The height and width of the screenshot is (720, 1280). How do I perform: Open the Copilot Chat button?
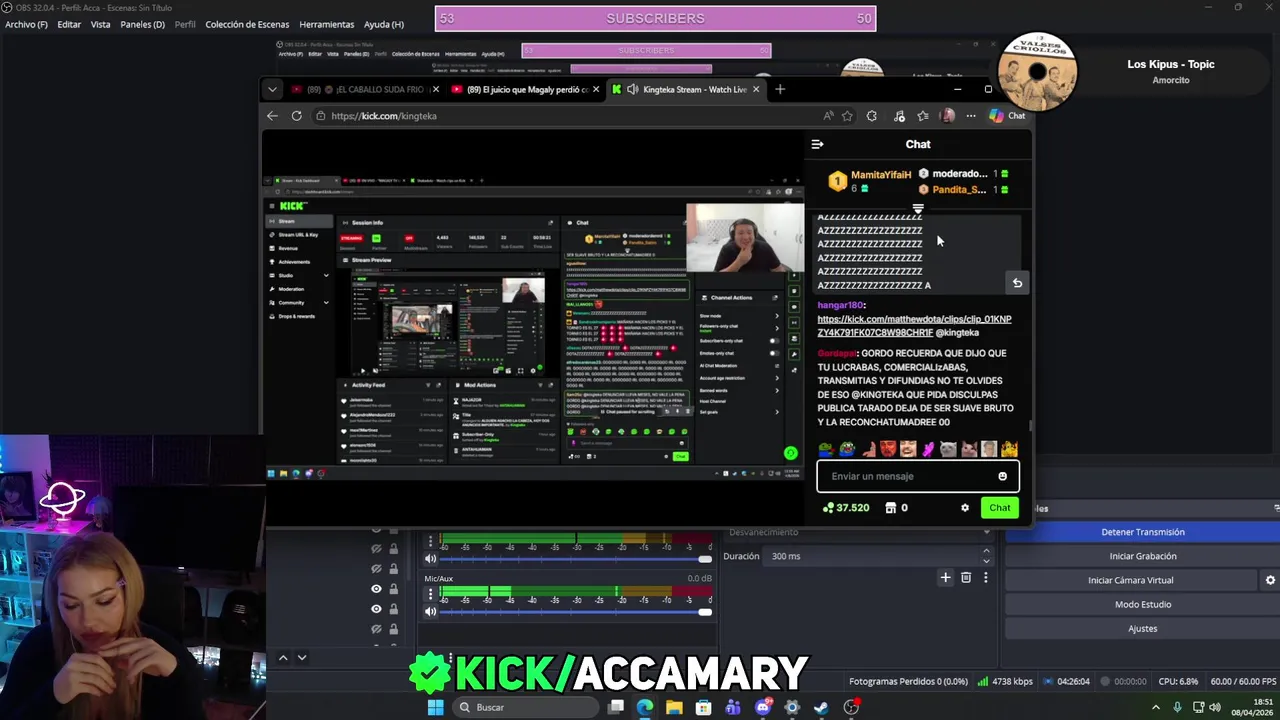[1007, 116]
